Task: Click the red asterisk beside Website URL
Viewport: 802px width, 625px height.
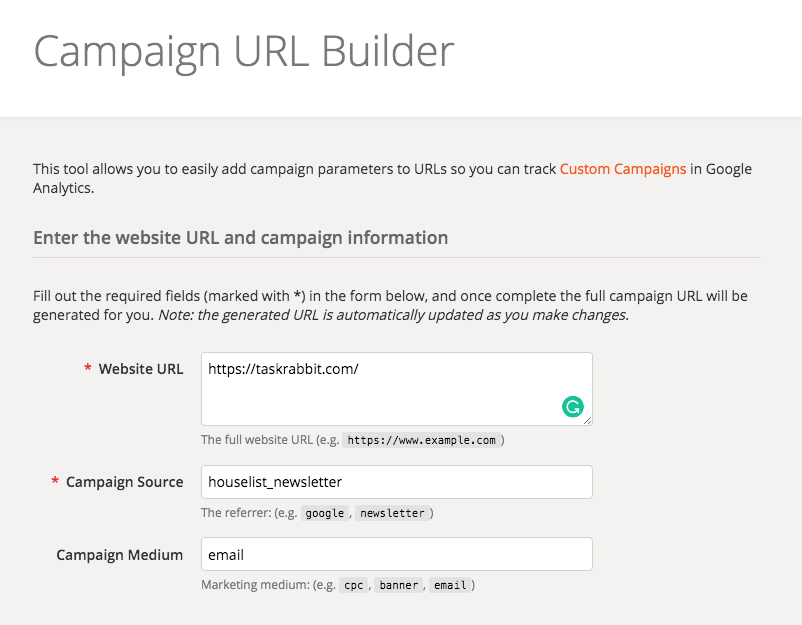Action: point(88,368)
